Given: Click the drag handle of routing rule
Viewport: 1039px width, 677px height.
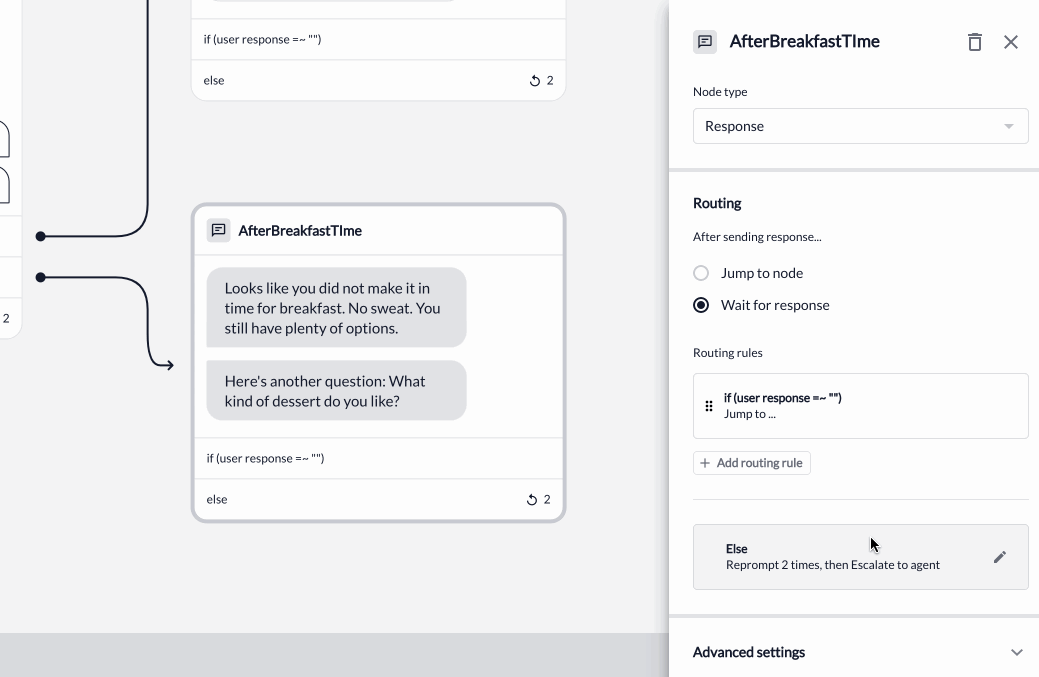Looking at the screenshot, I should tap(709, 406).
